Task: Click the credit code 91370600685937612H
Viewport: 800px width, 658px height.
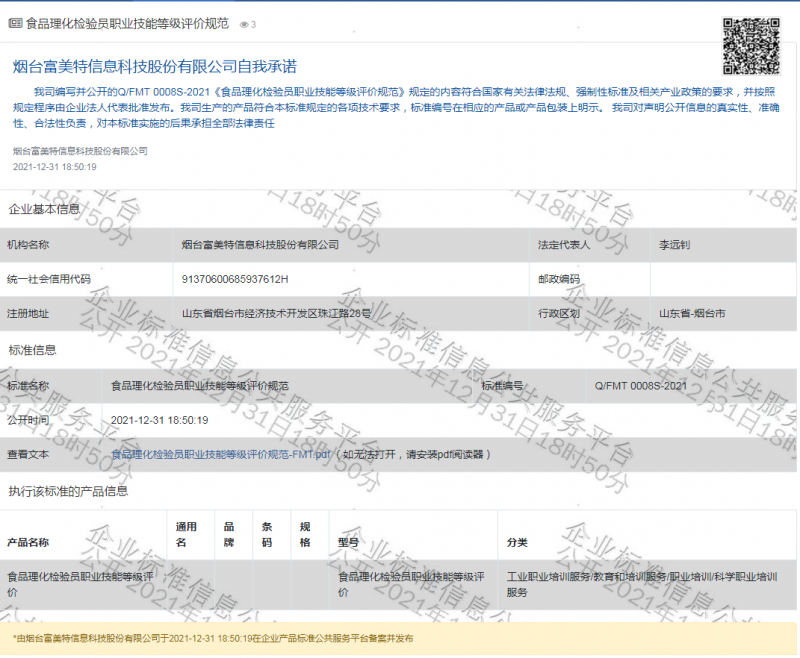Action: click(x=235, y=279)
